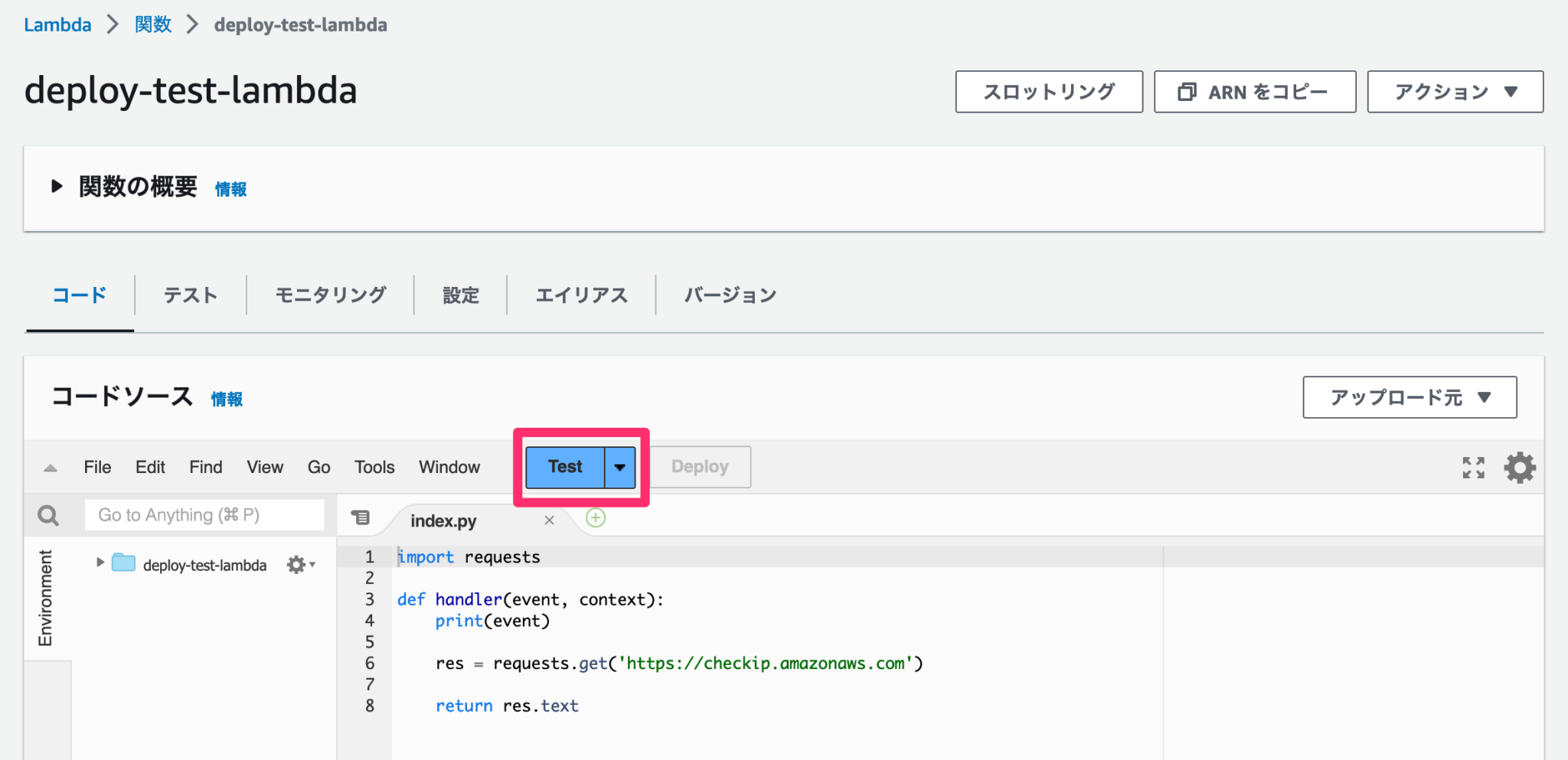The image size is (1568, 760).
Task: Open the Test button dropdown arrow
Action: [619, 467]
